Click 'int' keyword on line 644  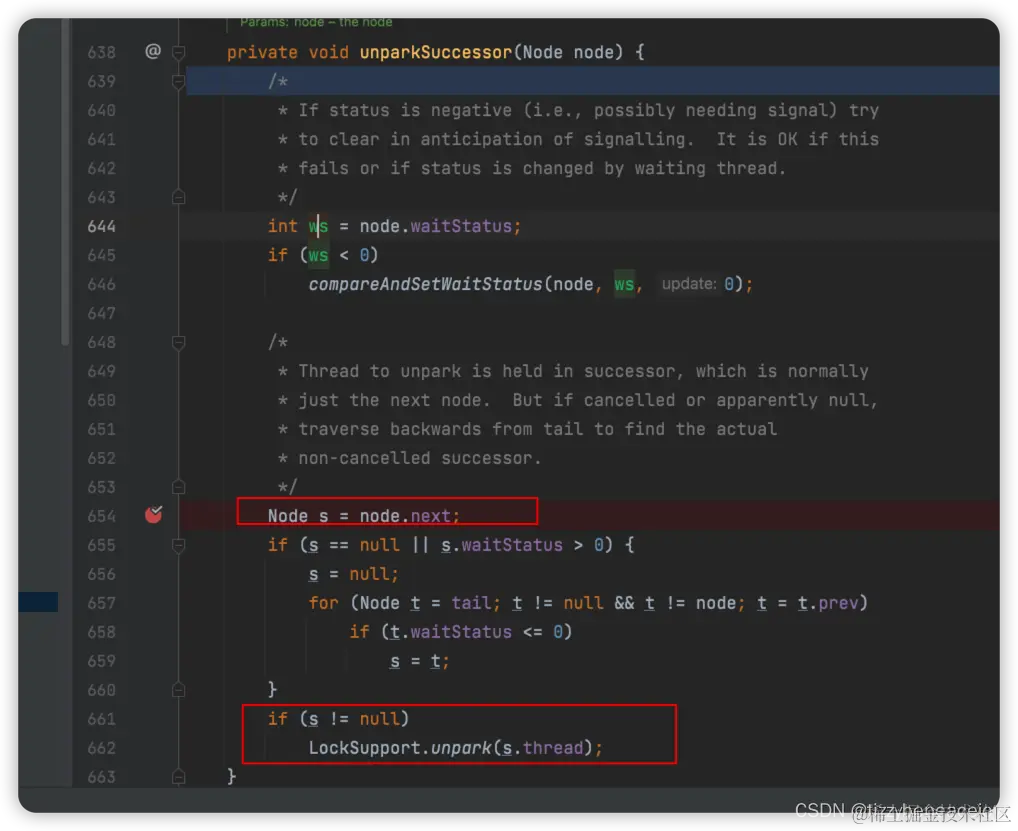coord(282,226)
